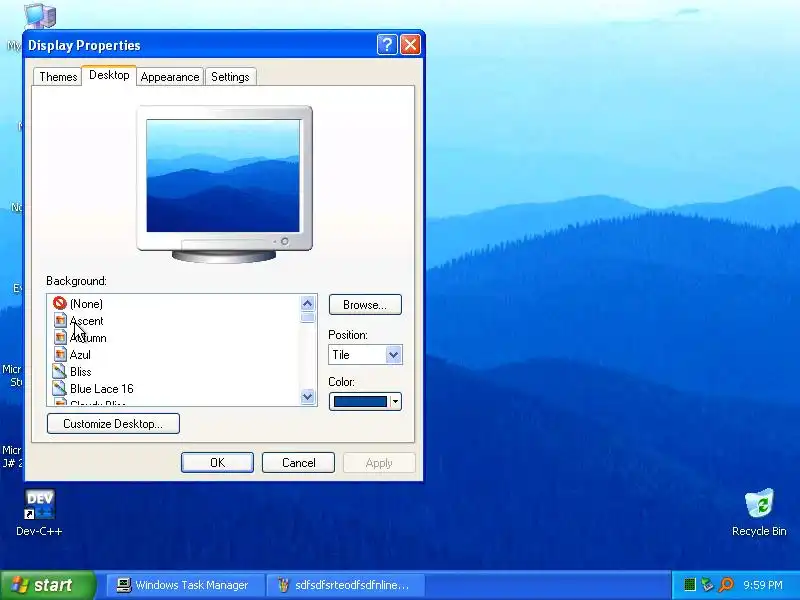This screenshot has height=600, width=800.
Task: Go to the Settings tab
Action: point(230,77)
